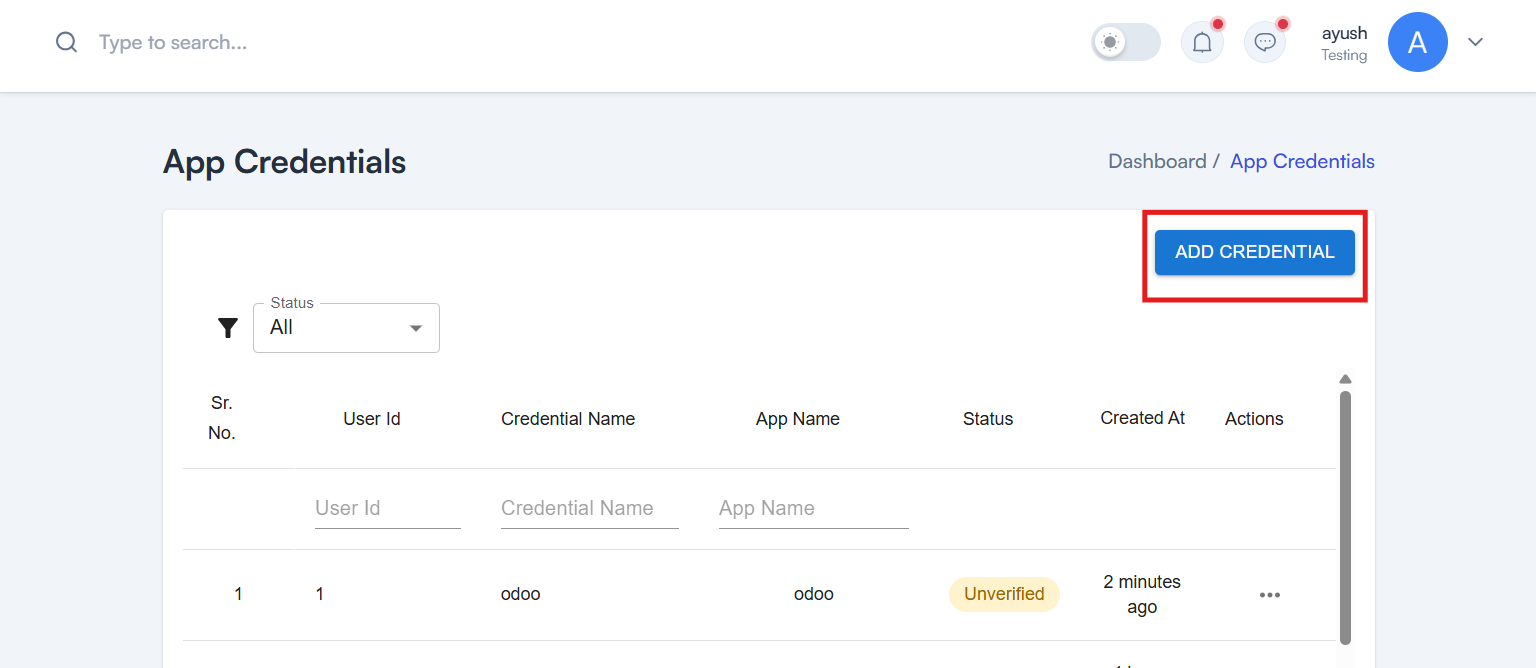Click the filter funnel icon

point(228,328)
